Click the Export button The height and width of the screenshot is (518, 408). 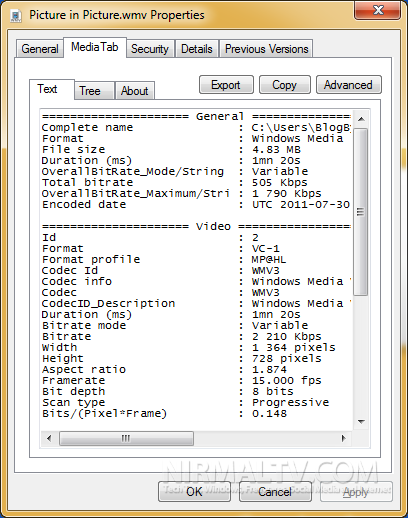pyautogui.click(x=226, y=85)
